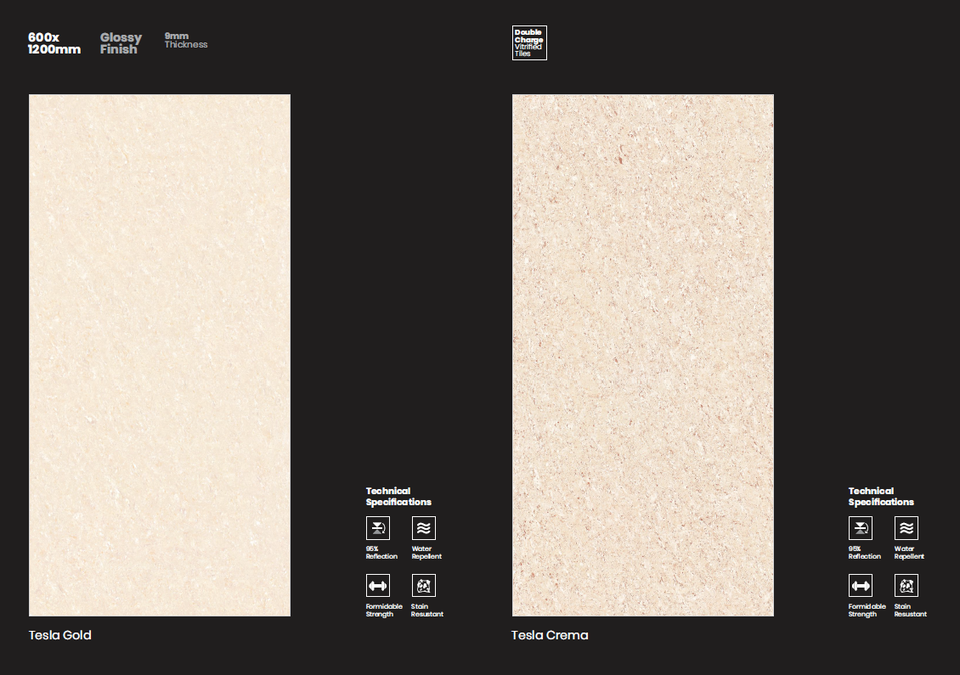Screen dimensions: 960x675
Task: Click the 95% Reflection icon beside Tesla Crema
Action: [860, 528]
